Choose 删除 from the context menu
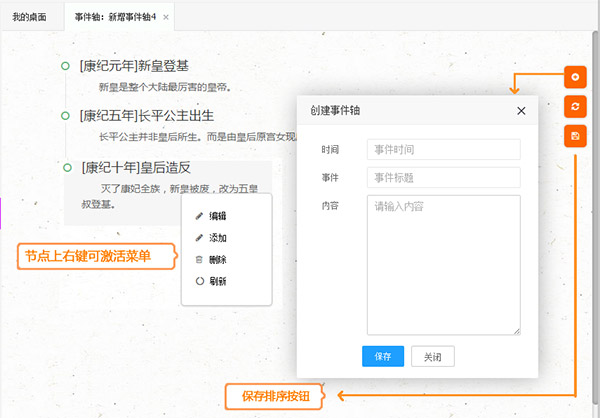 pos(217,260)
